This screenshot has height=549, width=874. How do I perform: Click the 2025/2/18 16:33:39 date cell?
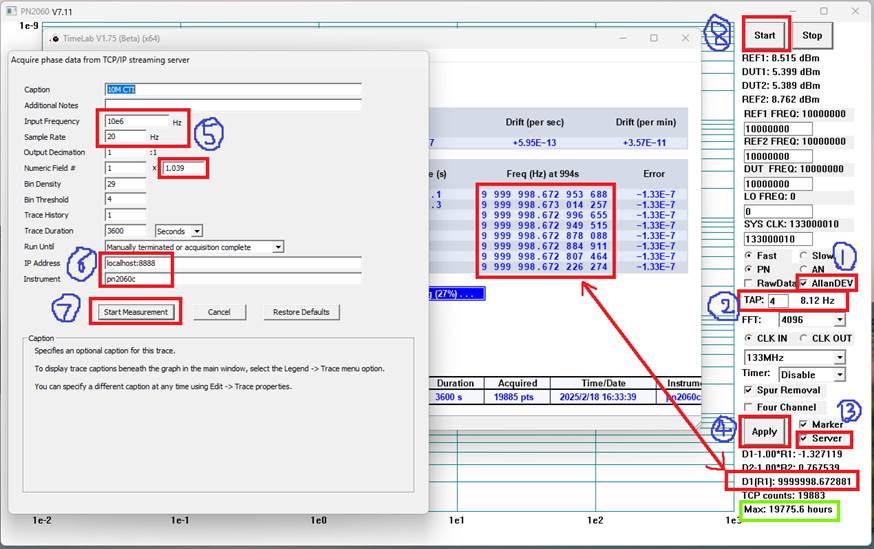pyautogui.click(x=598, y=397)
